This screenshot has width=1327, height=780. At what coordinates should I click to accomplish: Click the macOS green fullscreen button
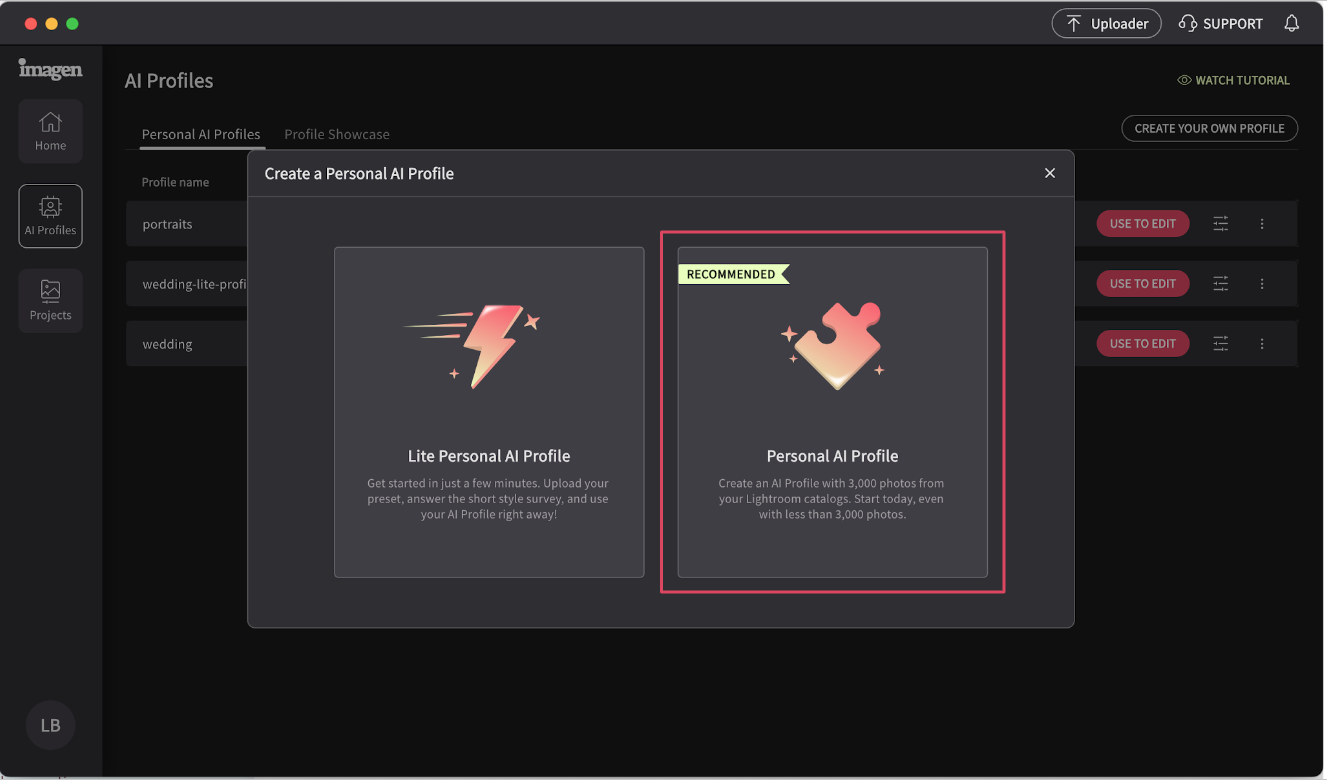(x=72, y=23)
